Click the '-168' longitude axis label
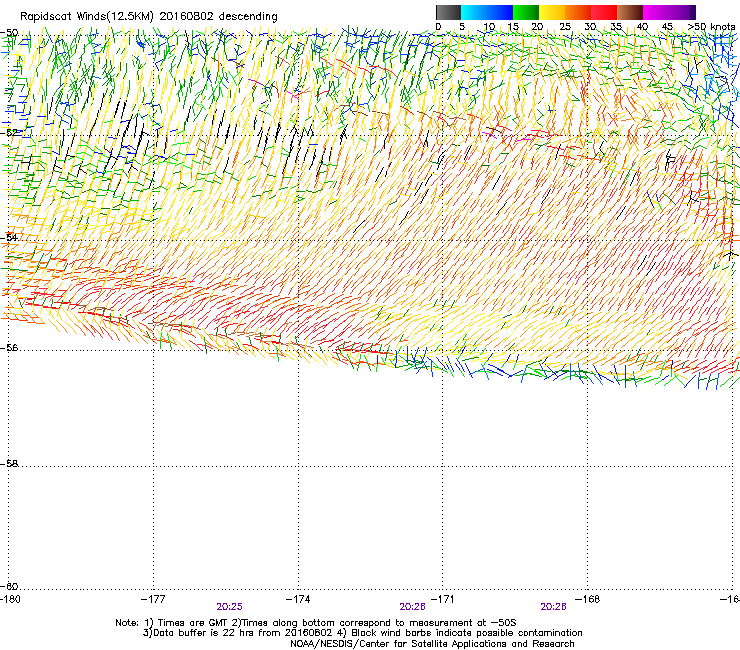Screen dimensions: 740x650 tap(588, 599)
